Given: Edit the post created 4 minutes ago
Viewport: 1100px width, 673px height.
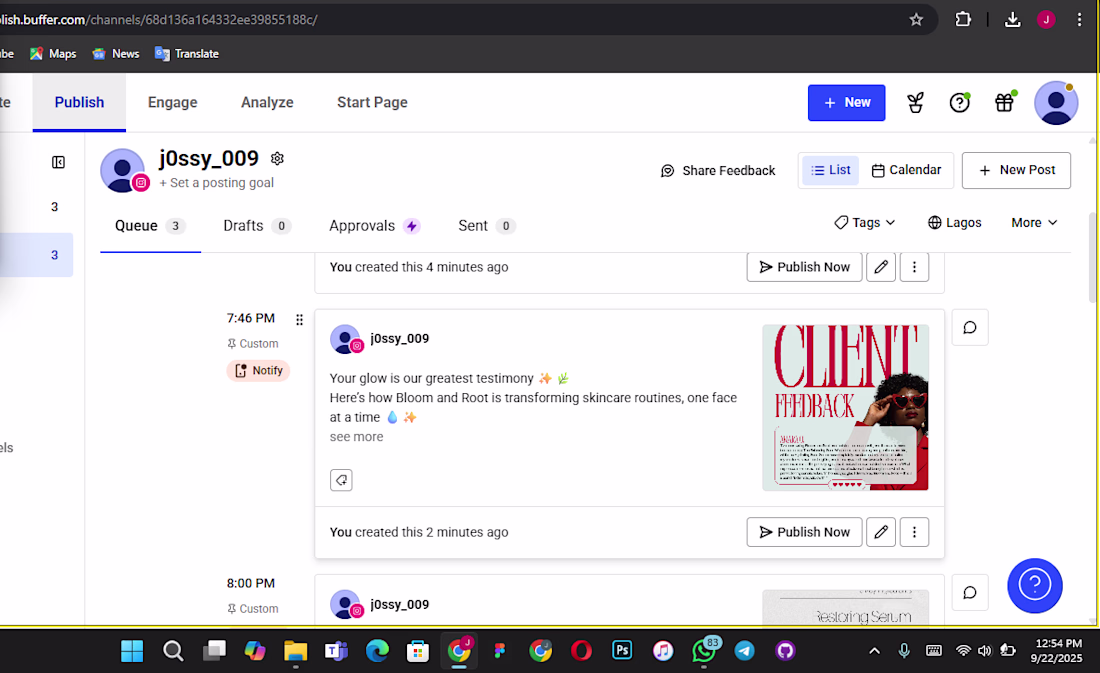Looking at the screenshot, I should point(881,267).
